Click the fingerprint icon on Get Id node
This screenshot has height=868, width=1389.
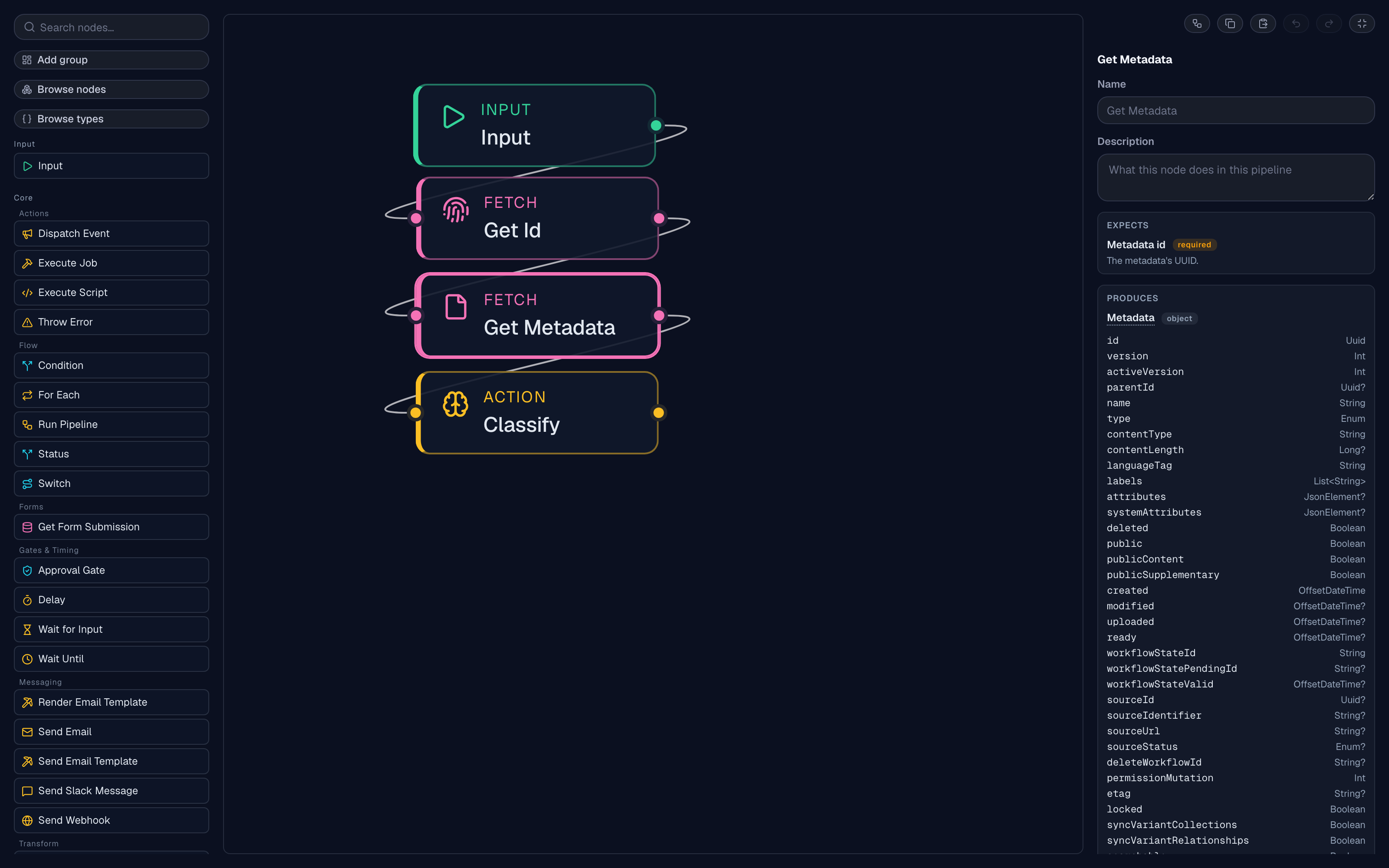click(x=456, y=210)
